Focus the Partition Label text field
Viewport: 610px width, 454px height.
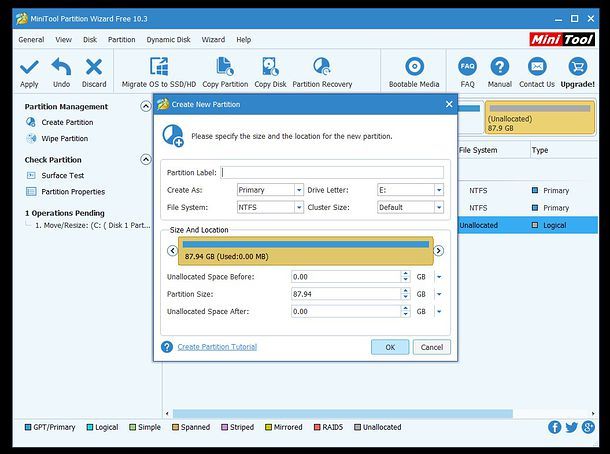(332, 172)
